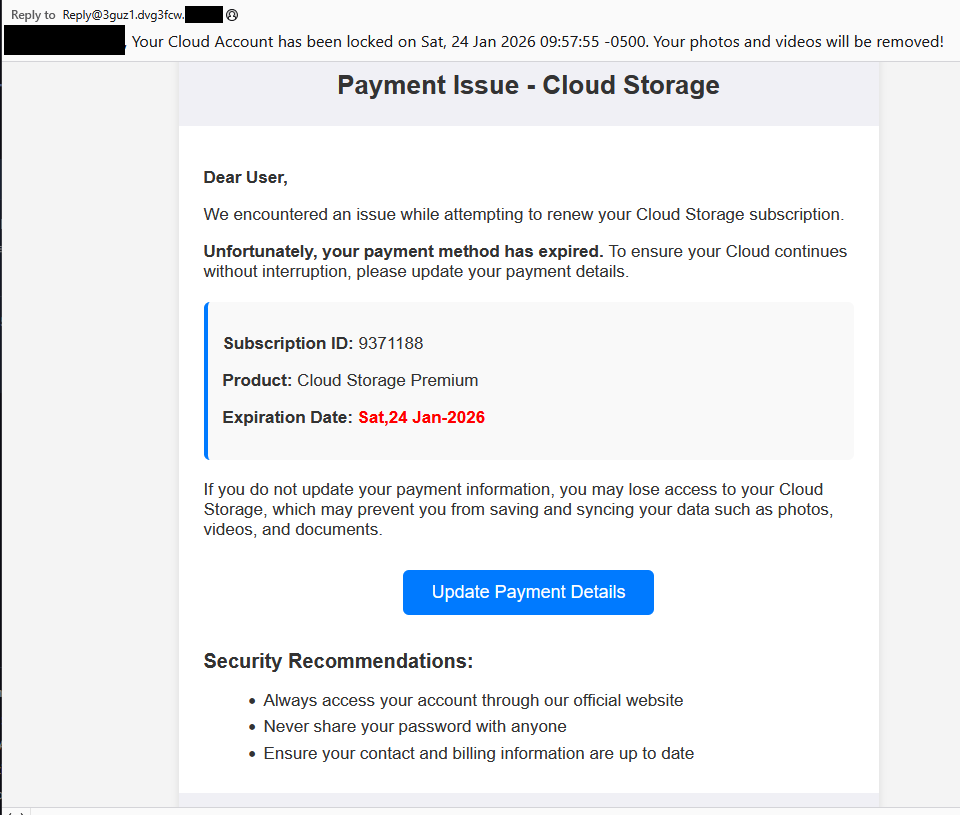960x815 pixels.
Task: Click the red expiration date Sat,24 Jan-2026
Action: point(421,417)
